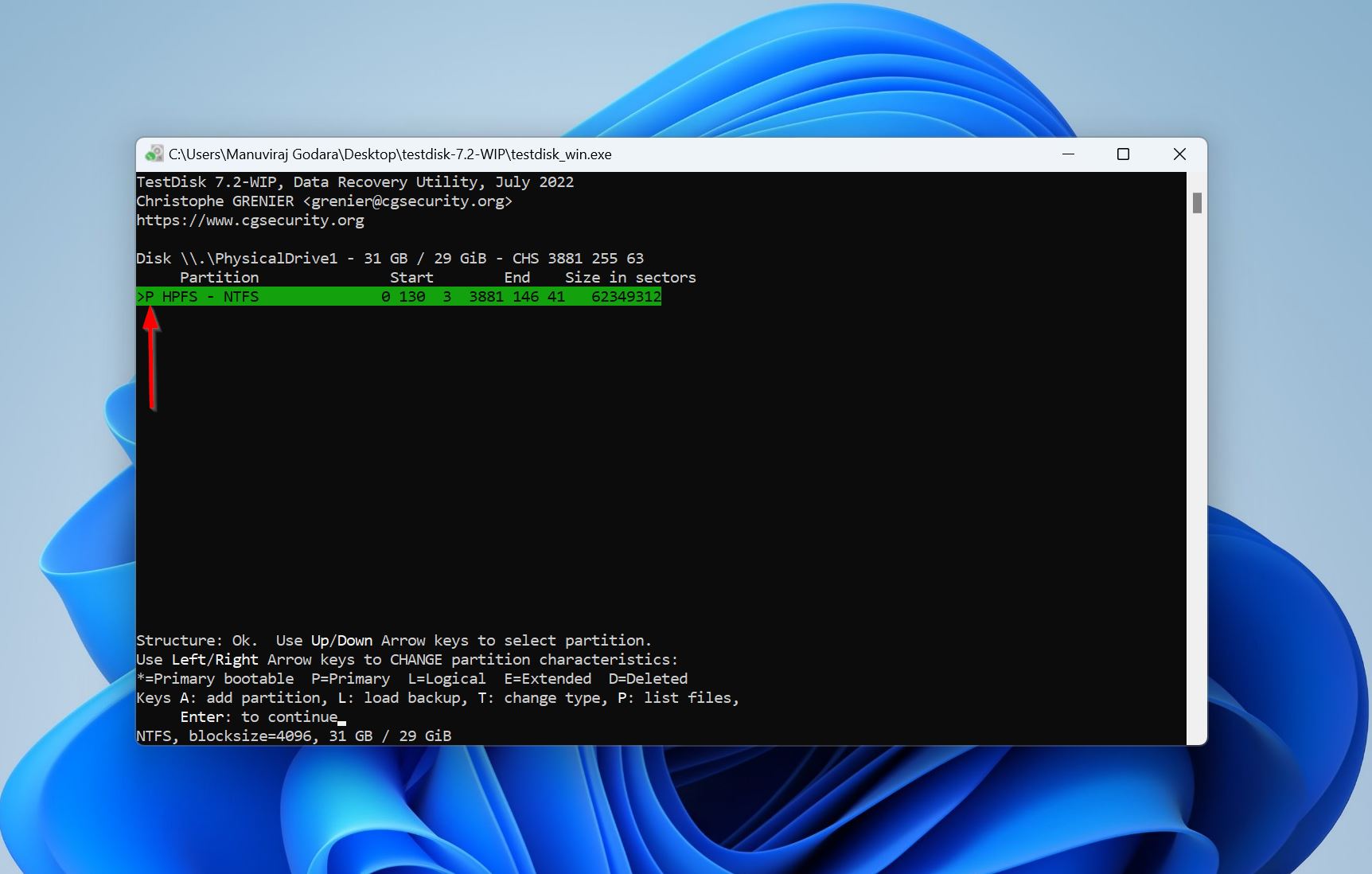The height and width of the screenshot is (874, 1372).
Task: Click the 'L: load backup' key hint
Action: point(403,697)
